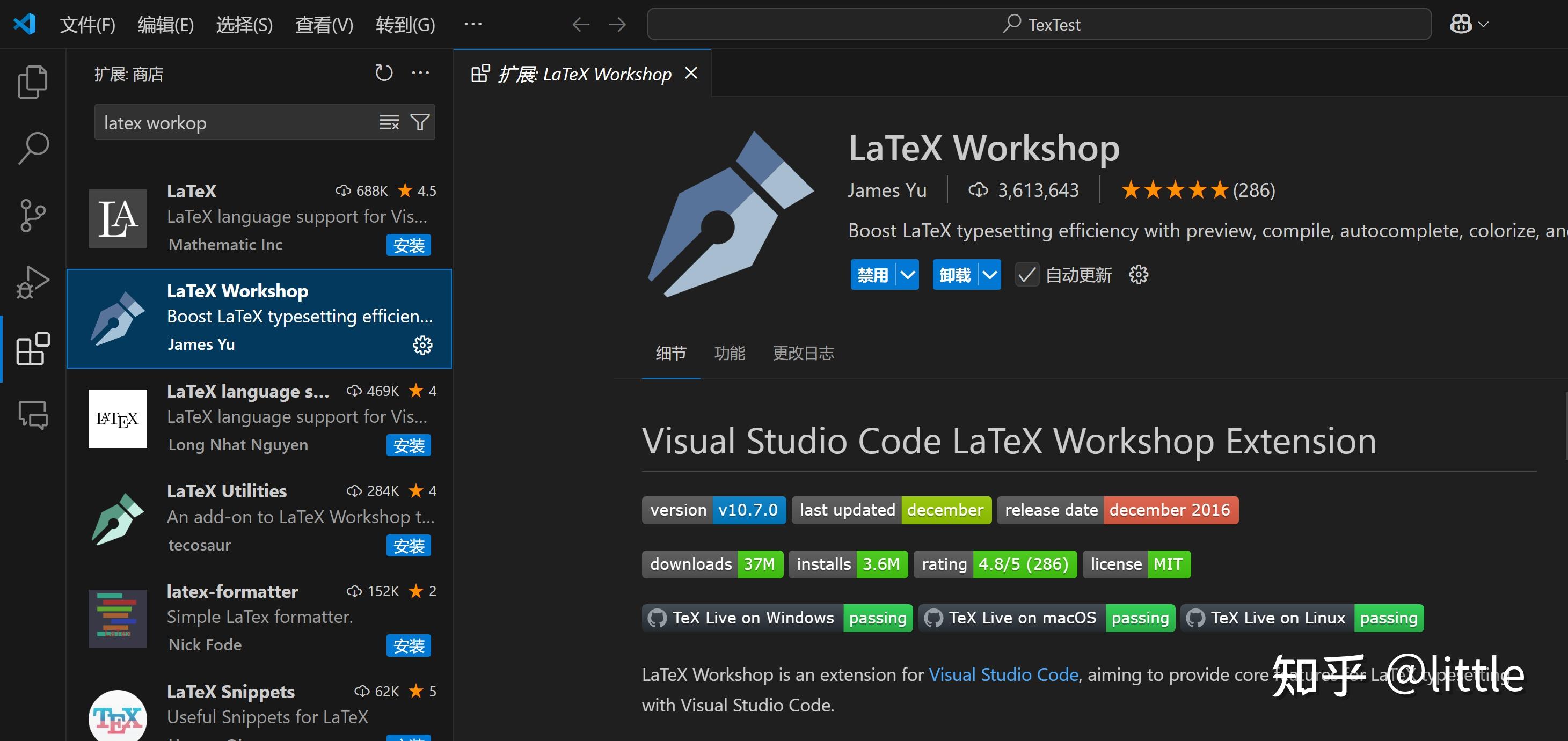Open the Extensions view icon

point(32,349)
